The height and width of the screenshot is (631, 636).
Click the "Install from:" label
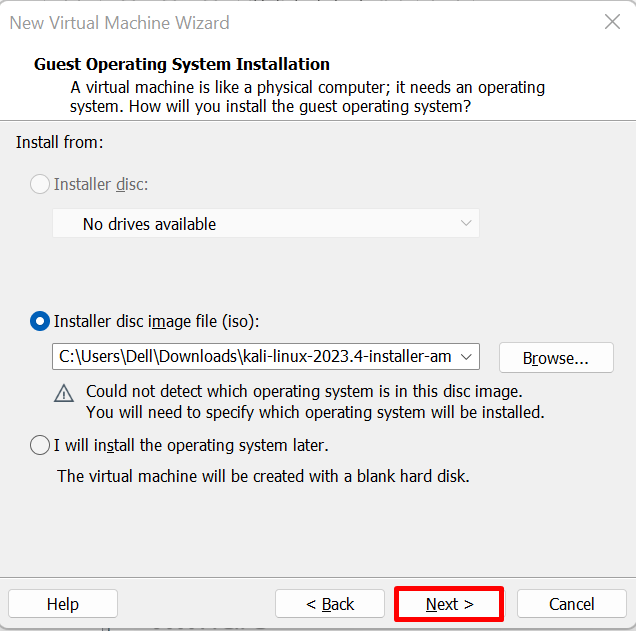(x=60, y=142)
